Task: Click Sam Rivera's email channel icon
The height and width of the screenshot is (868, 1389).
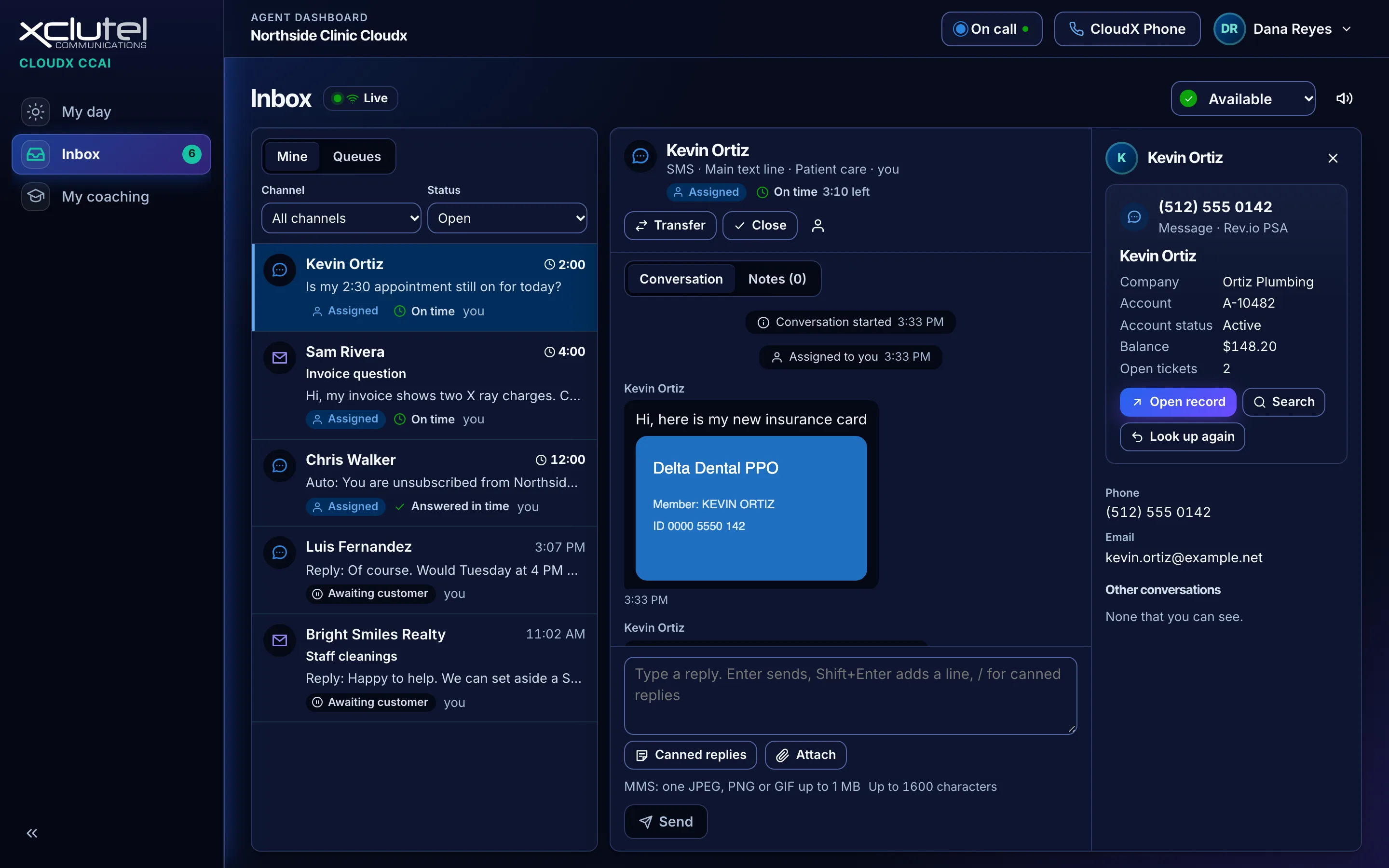Action: (280, 358)
